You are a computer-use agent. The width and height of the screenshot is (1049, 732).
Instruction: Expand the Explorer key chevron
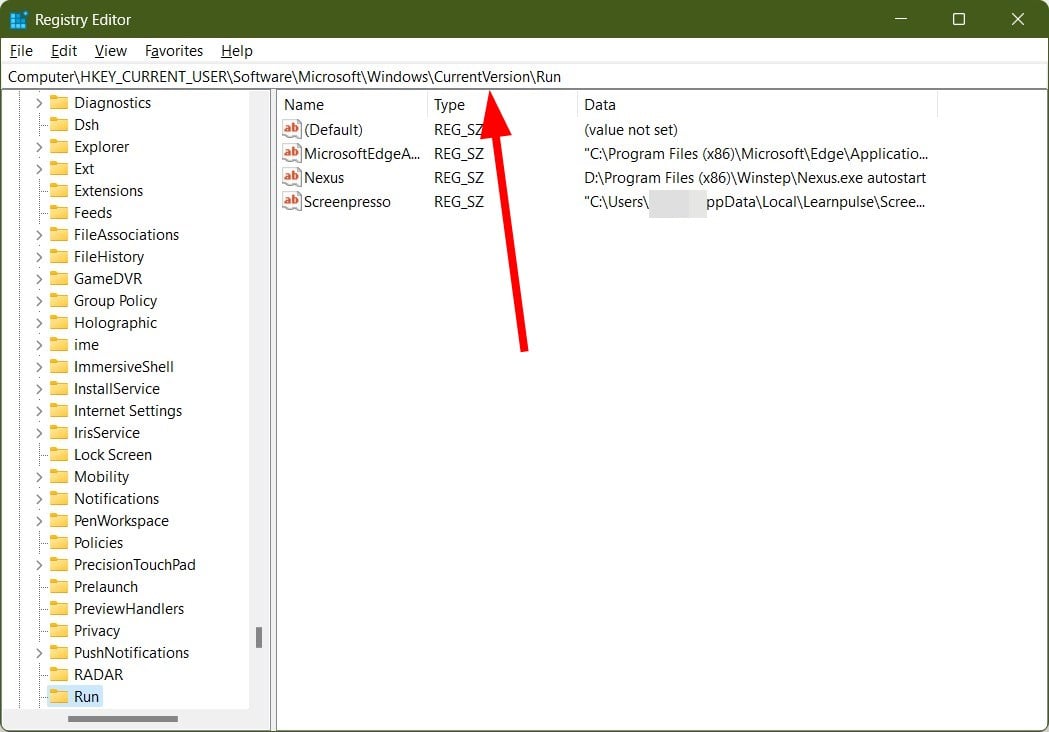39,147
